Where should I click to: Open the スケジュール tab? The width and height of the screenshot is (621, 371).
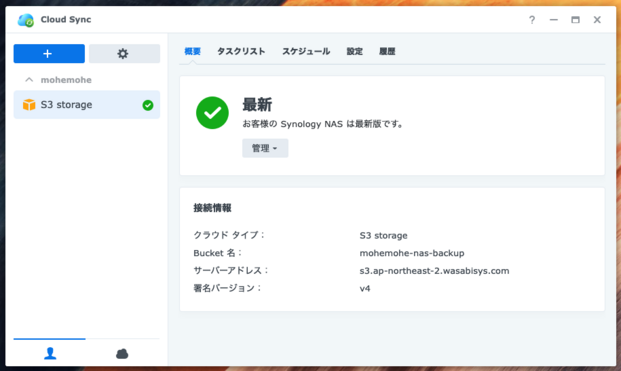[306, 51]
